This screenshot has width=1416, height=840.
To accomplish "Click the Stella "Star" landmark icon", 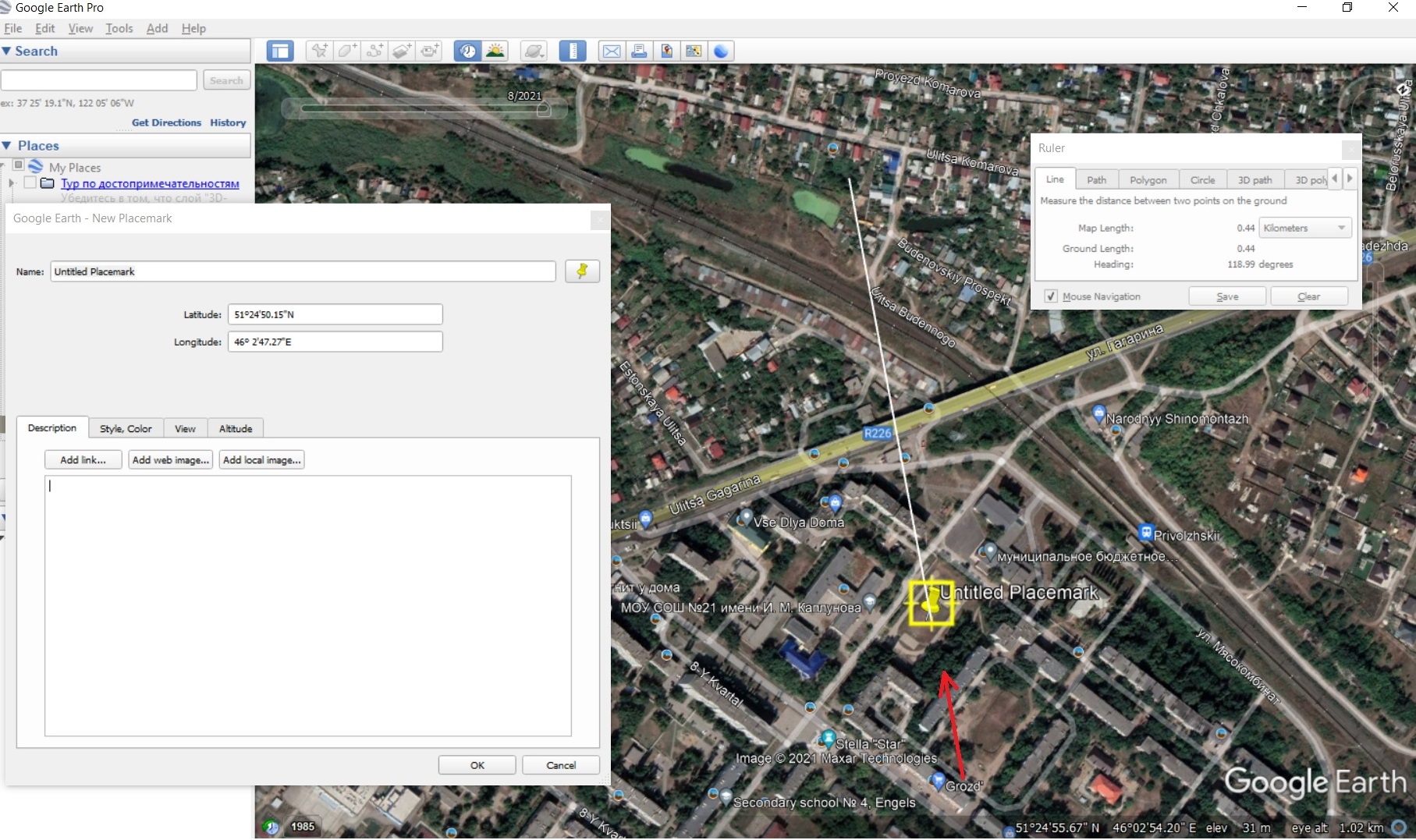I will pos(828,738).
